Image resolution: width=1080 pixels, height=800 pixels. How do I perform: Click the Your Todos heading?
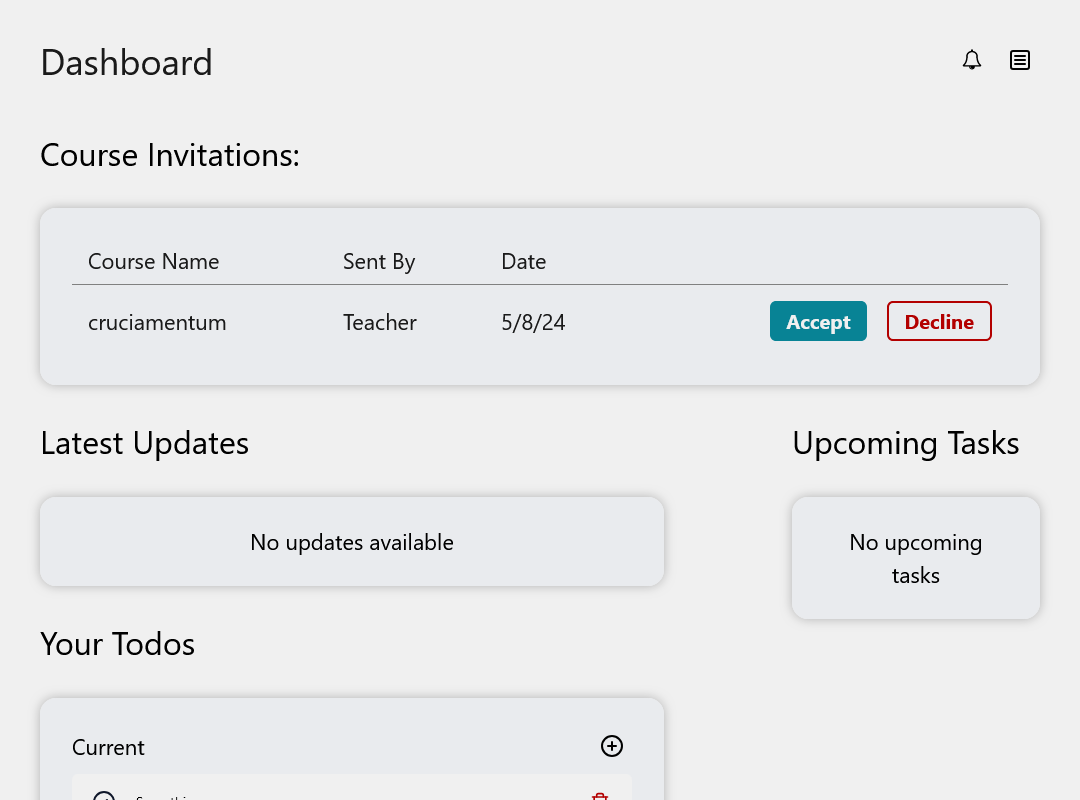117,644
